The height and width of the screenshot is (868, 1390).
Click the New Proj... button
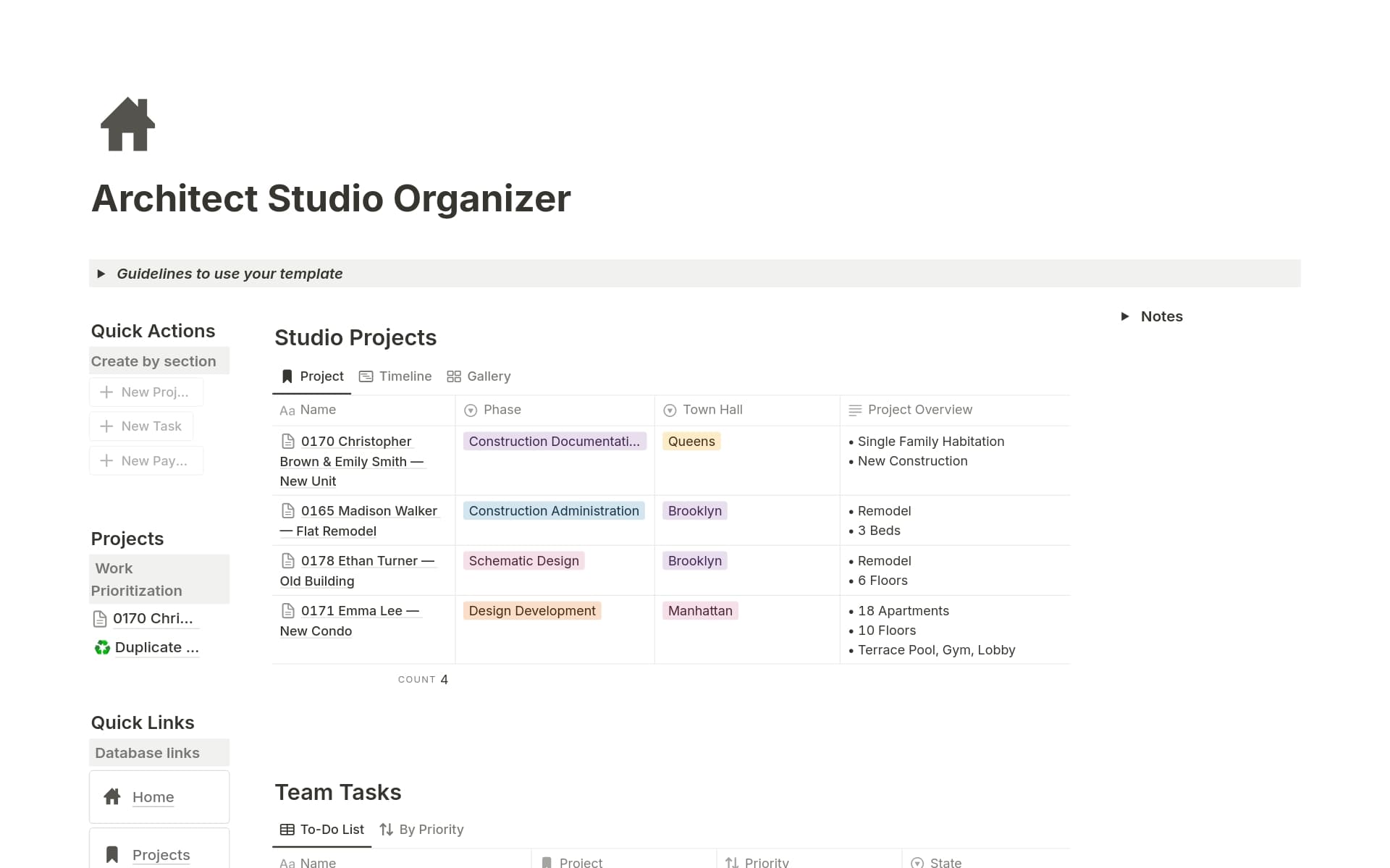tap(146, 391)
